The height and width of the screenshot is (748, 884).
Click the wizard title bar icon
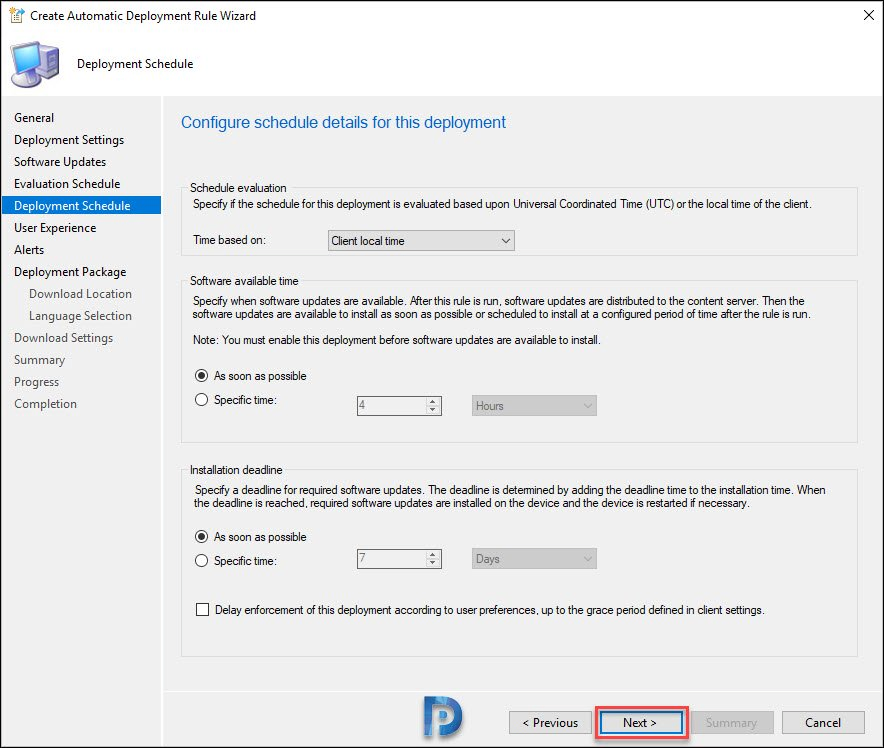16,15
